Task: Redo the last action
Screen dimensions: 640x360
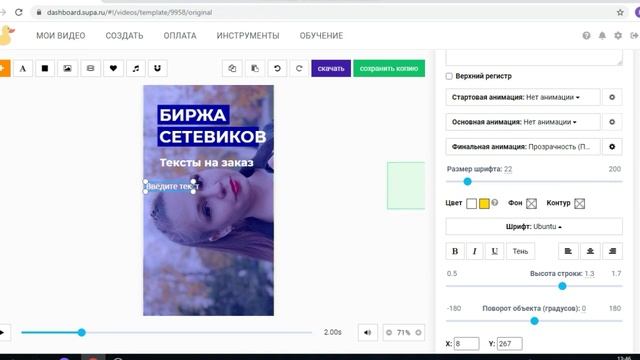Action: coord(299,69)
